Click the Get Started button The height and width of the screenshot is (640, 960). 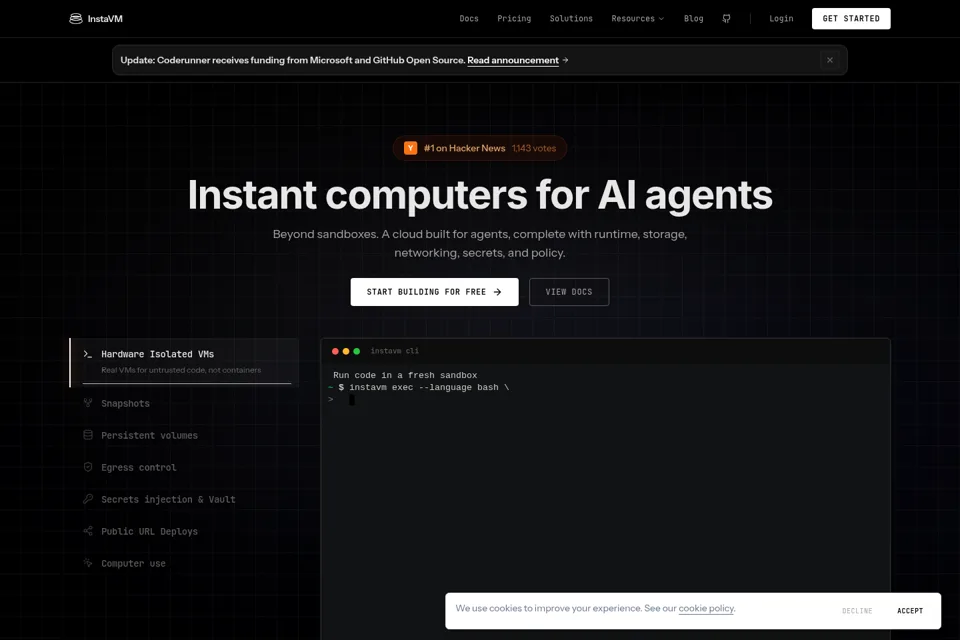point(851,19)
